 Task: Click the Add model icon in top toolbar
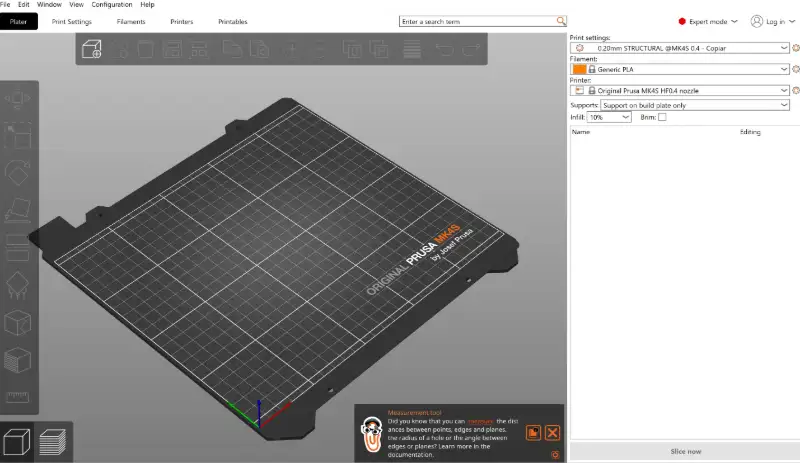(92, 49)
